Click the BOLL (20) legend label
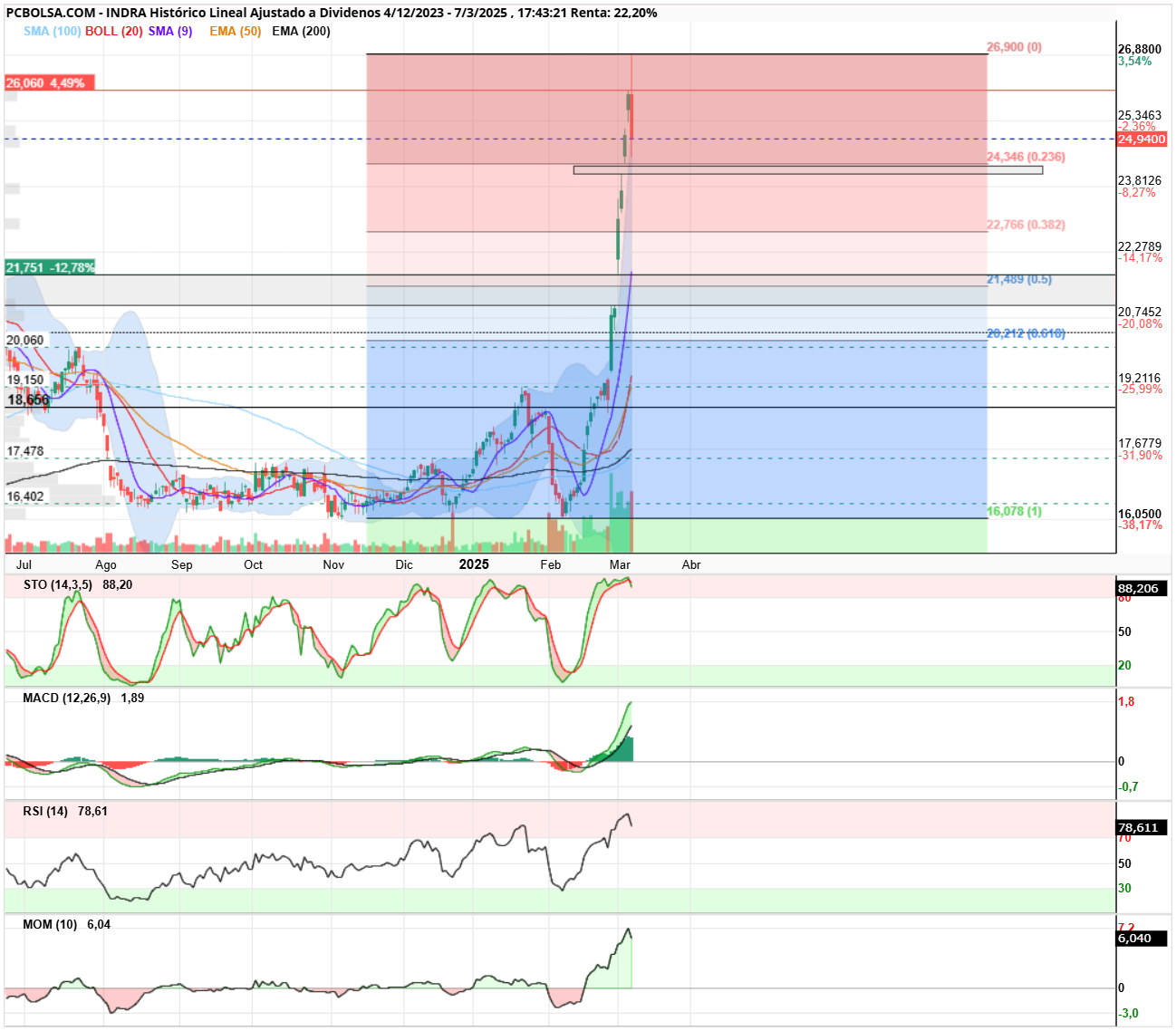This screenshot has width=1176, height=1031. click(x=114, y=31)
